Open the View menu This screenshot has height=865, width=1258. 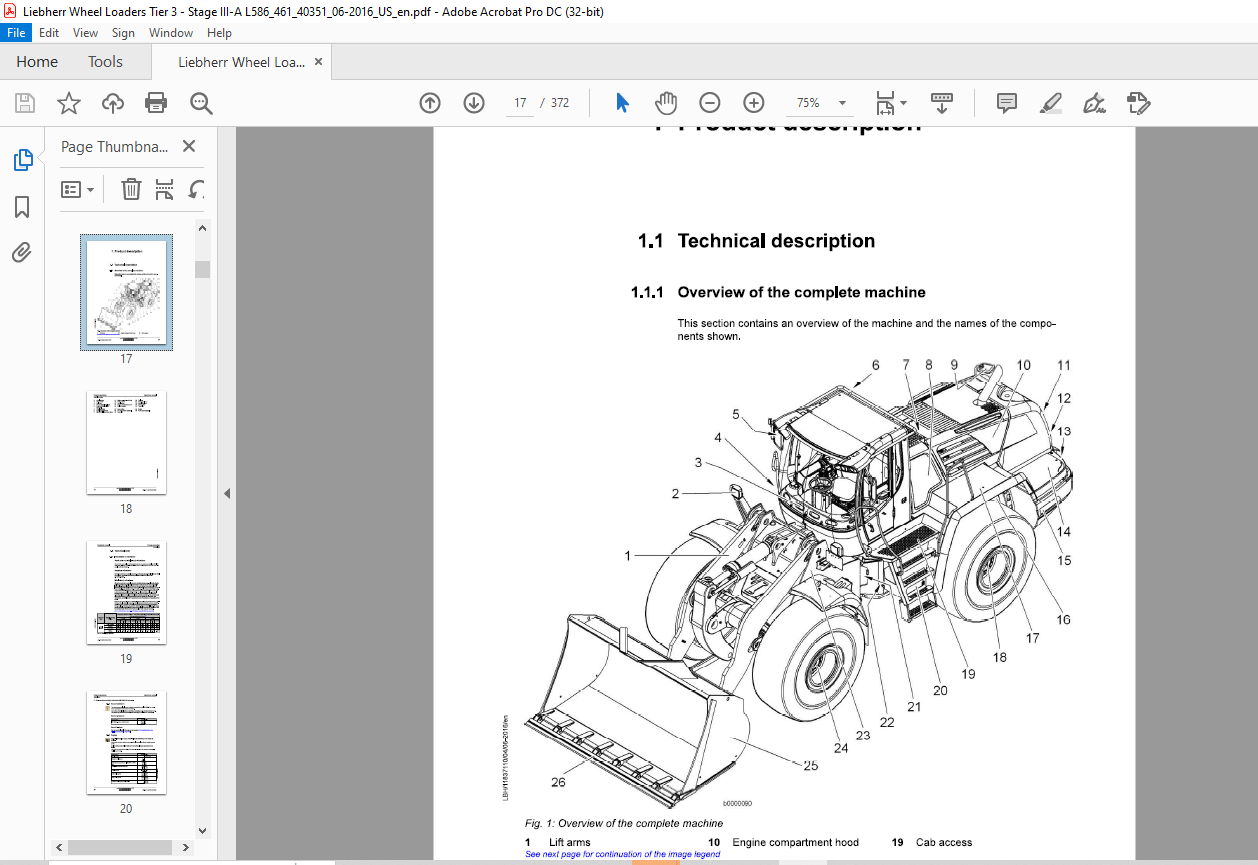(x=86, y=33)
